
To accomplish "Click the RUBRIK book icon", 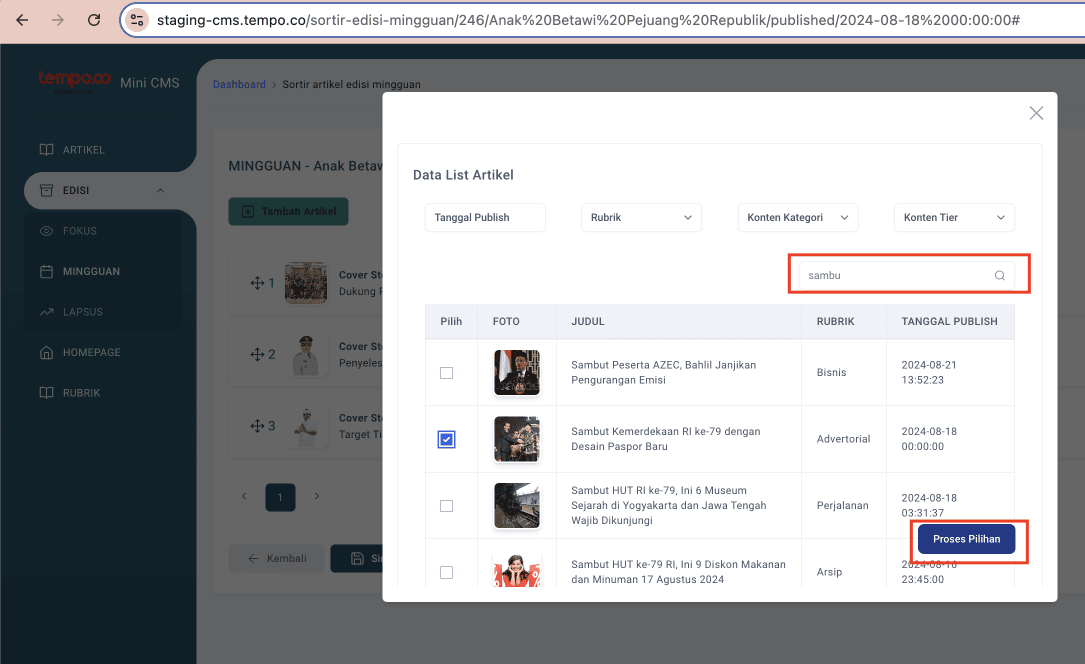I will click(x=46, y=393).
